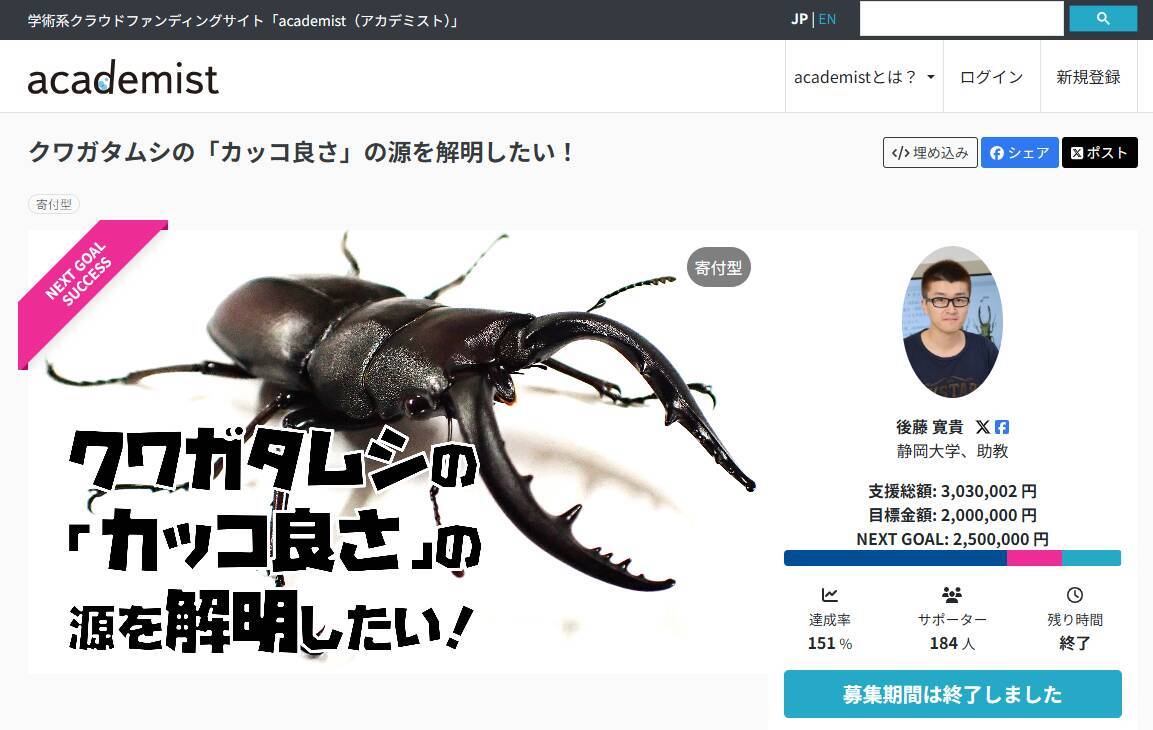This screenshot has height=730, width=1153.
Task: Click the X icon on the ポスト button
Action: tap(1076, 152)
